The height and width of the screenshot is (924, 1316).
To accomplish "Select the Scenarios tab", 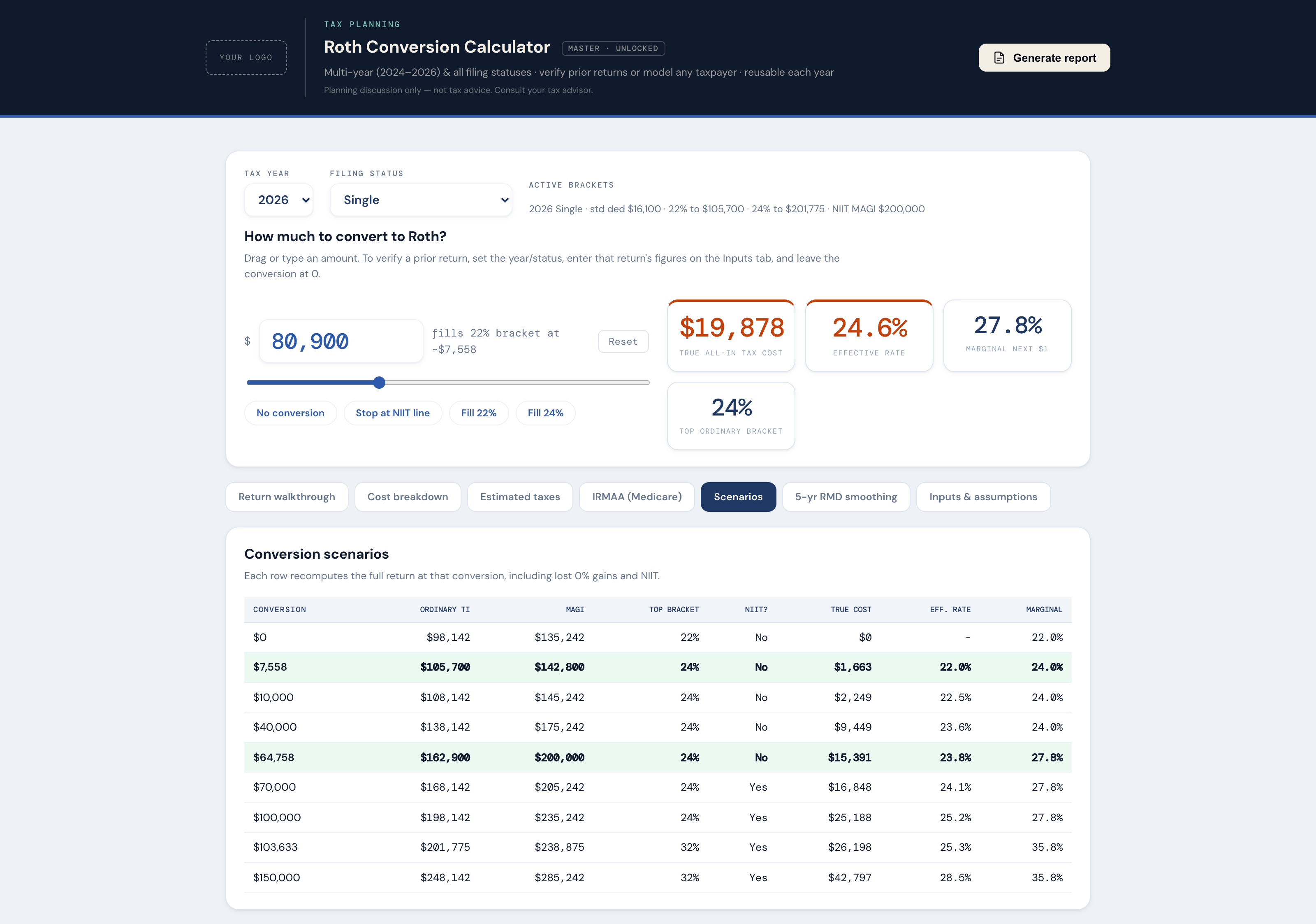I will point(738,497).
